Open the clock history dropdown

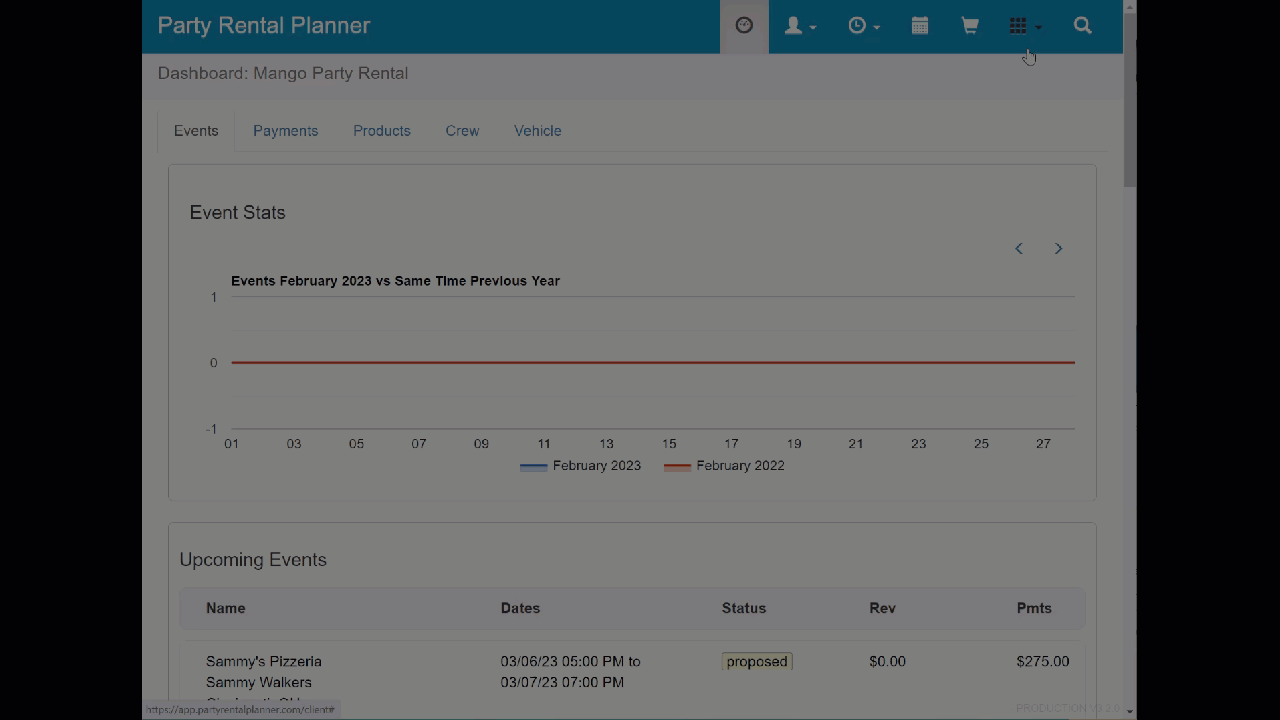click(864, 26)
